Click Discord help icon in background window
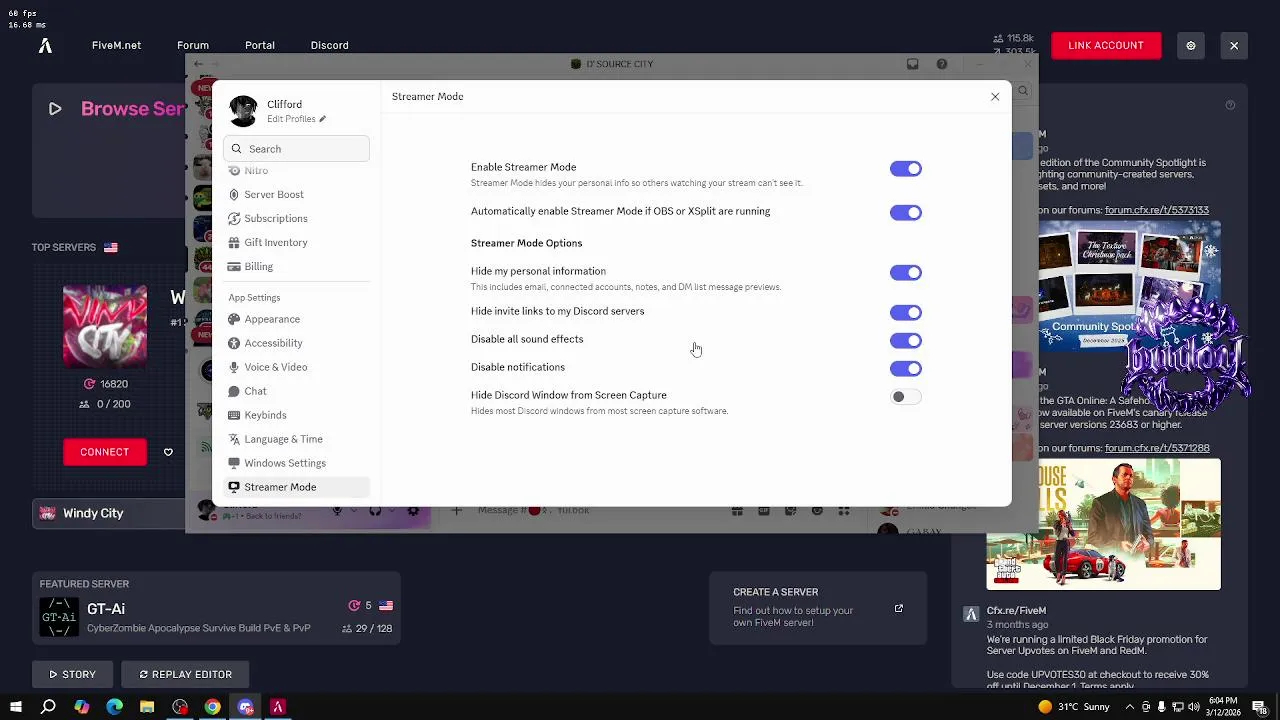1280x720 pixels. pyautogui.click(x=941, y=64)
